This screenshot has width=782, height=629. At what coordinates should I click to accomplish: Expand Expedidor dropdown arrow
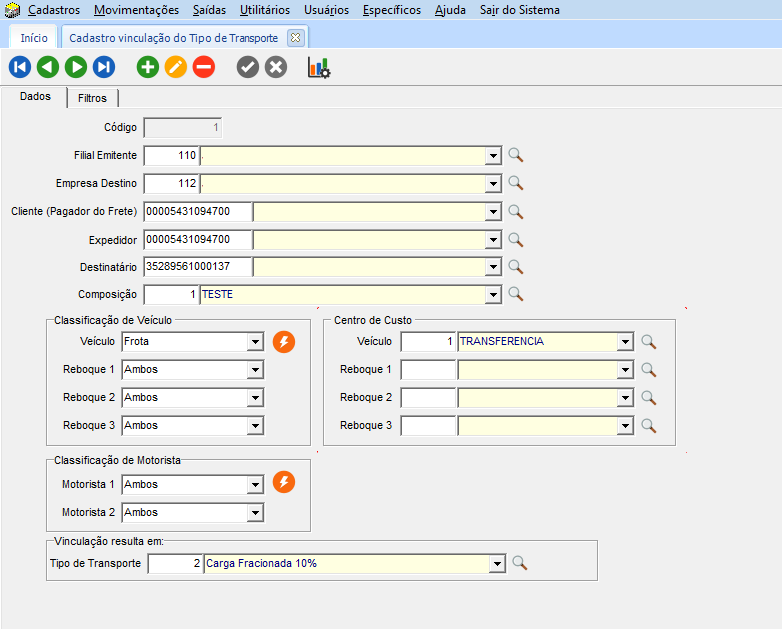click(493, 240)
